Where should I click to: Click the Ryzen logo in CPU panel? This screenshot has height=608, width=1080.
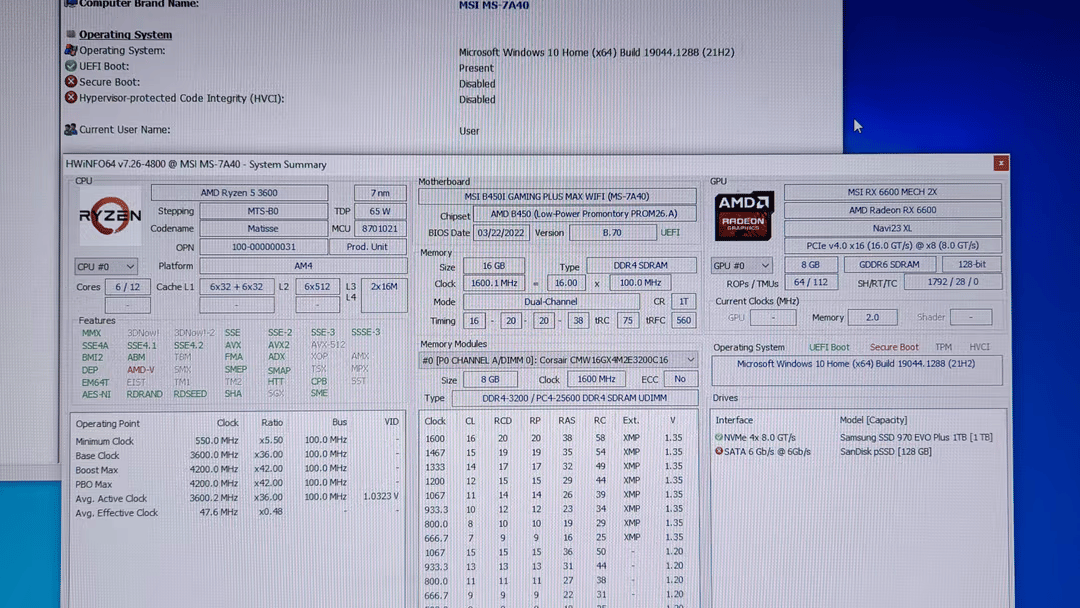tap(110, 216)
